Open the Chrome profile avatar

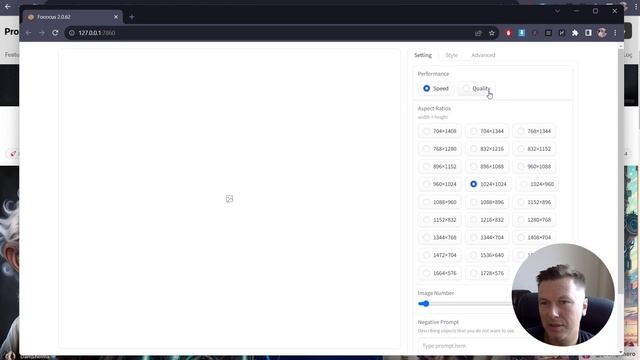pyautogui.click(x=602, y=33)
